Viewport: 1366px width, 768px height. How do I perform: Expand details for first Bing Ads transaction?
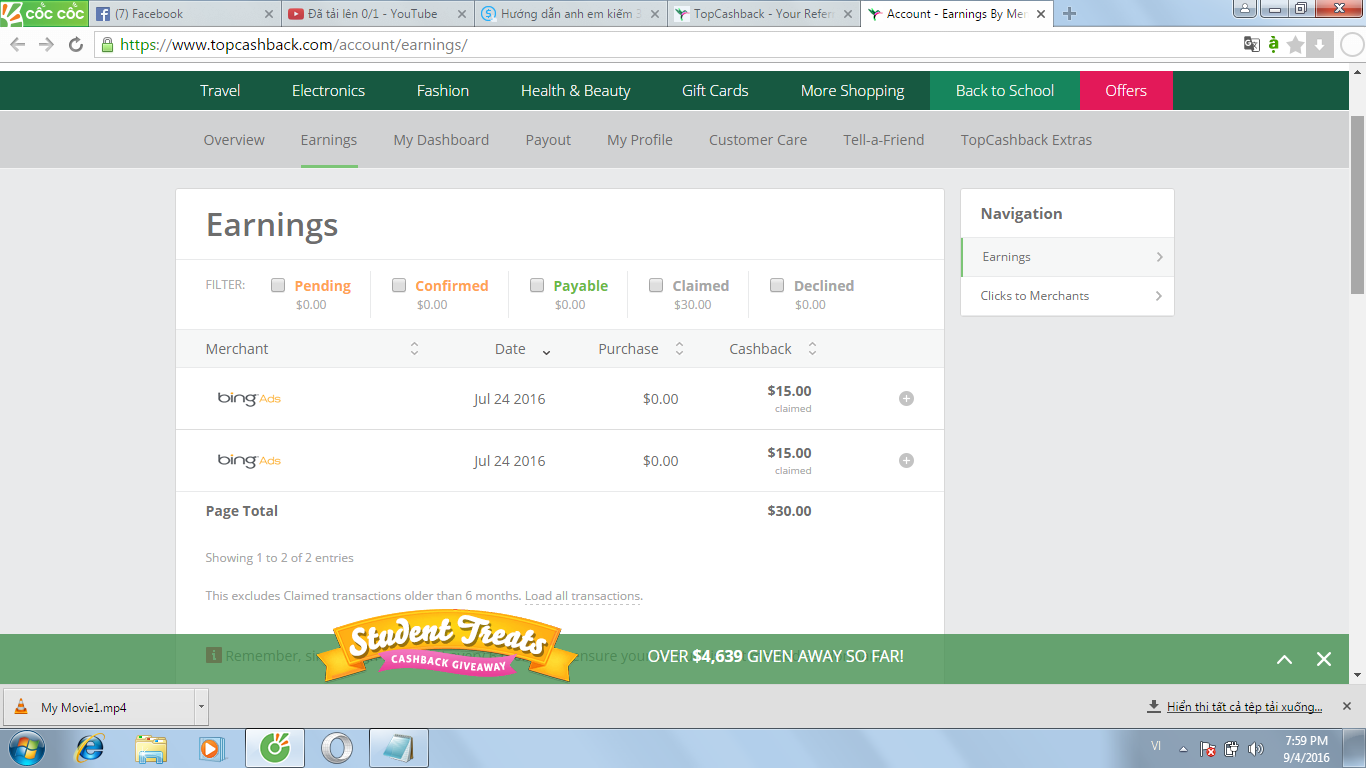(x=906, y=398)
